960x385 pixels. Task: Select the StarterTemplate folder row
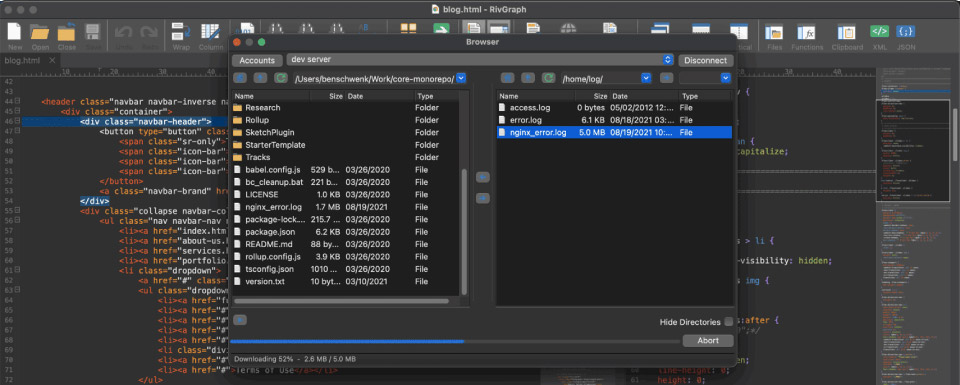(x=346, y=145)
